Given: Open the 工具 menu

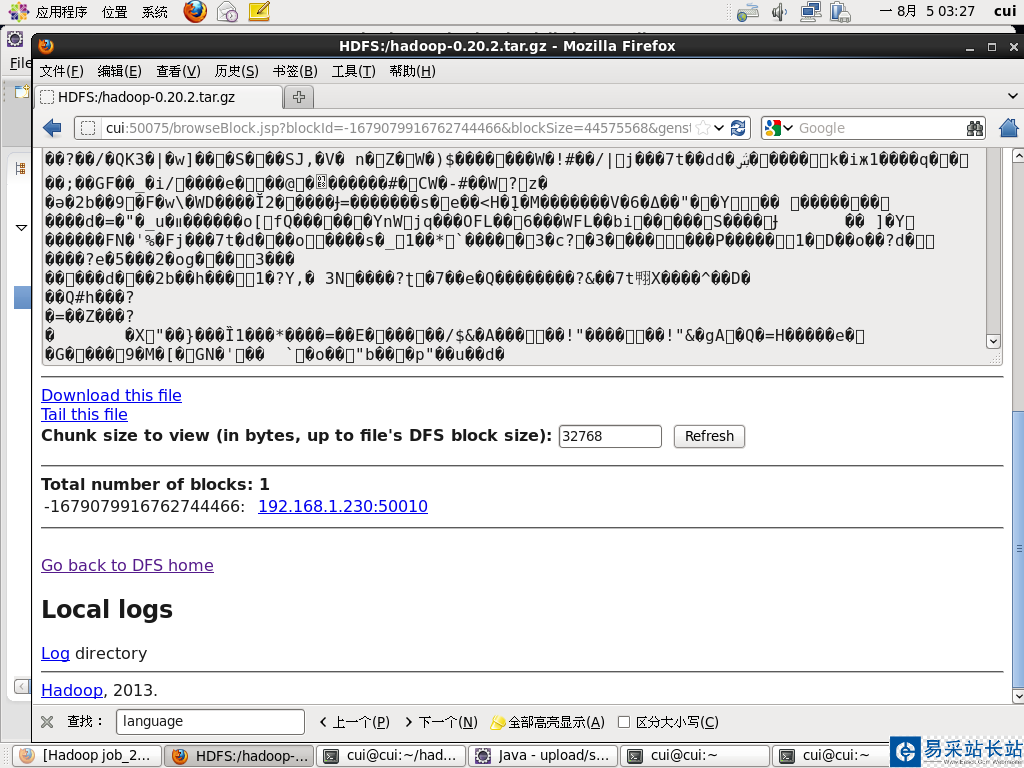Looking at the screenshot, I should [353, 71].
